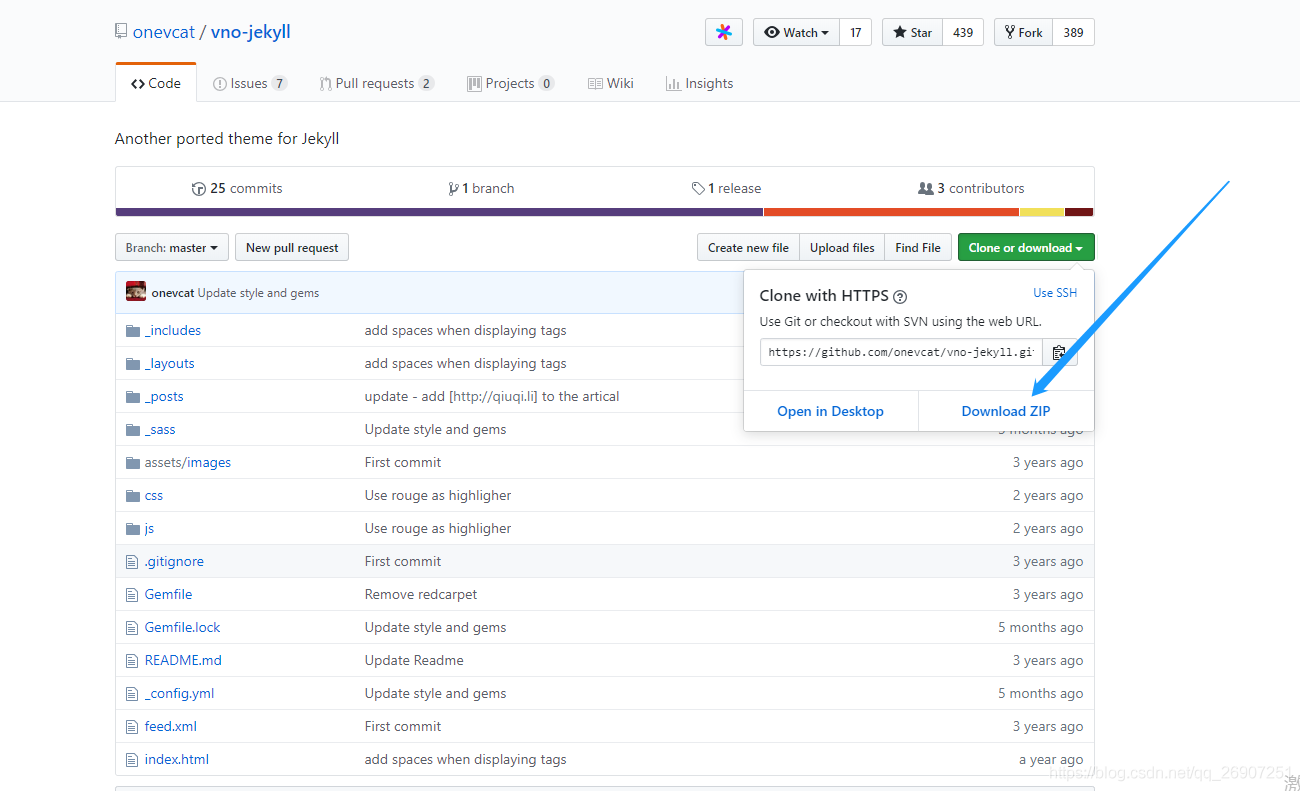Viewport: 1300px width, 791px height.
Task: Star the vno-jekyll repository
Action: [x=912, y=32]
